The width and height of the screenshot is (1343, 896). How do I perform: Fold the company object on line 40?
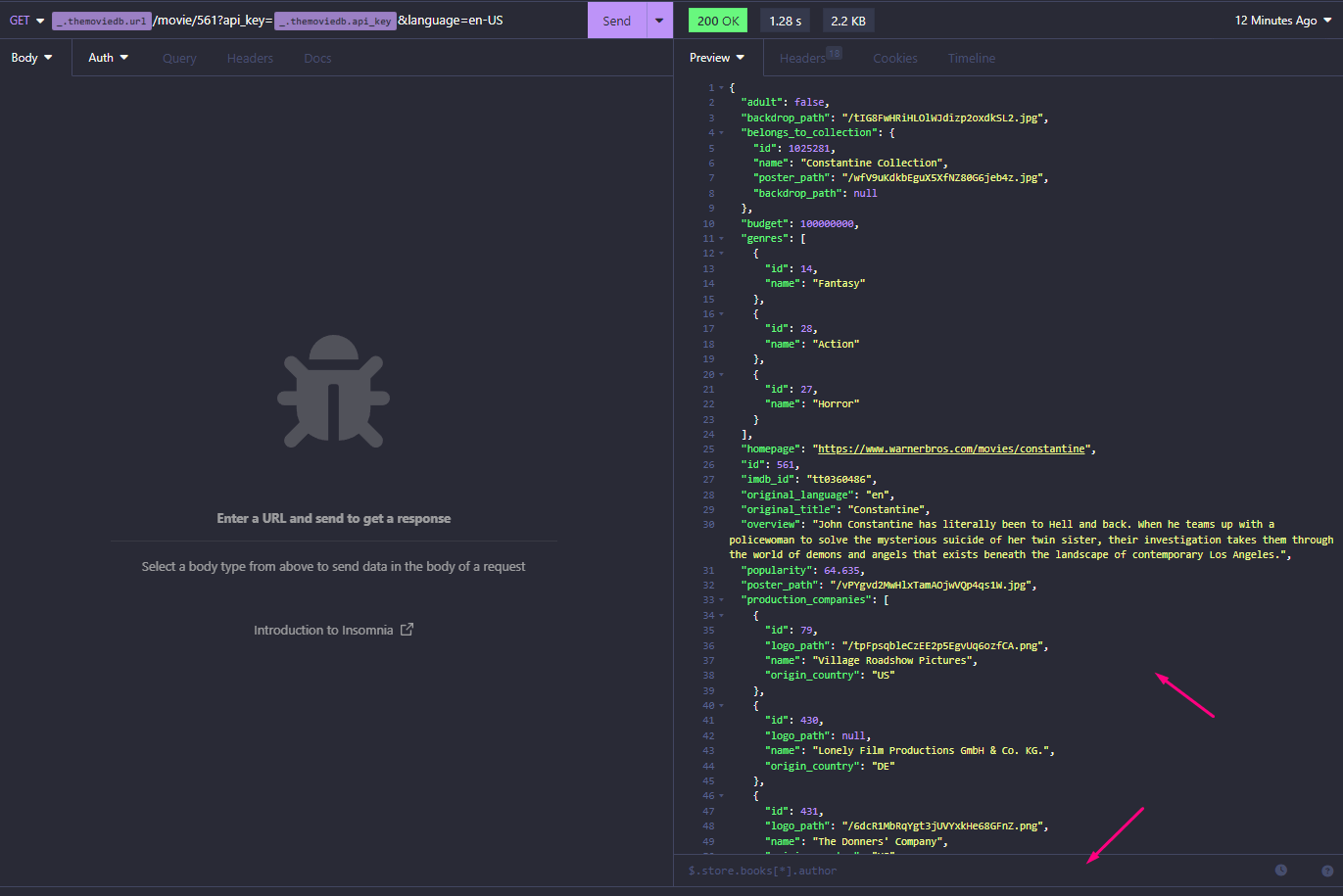(x=722, y=705)
